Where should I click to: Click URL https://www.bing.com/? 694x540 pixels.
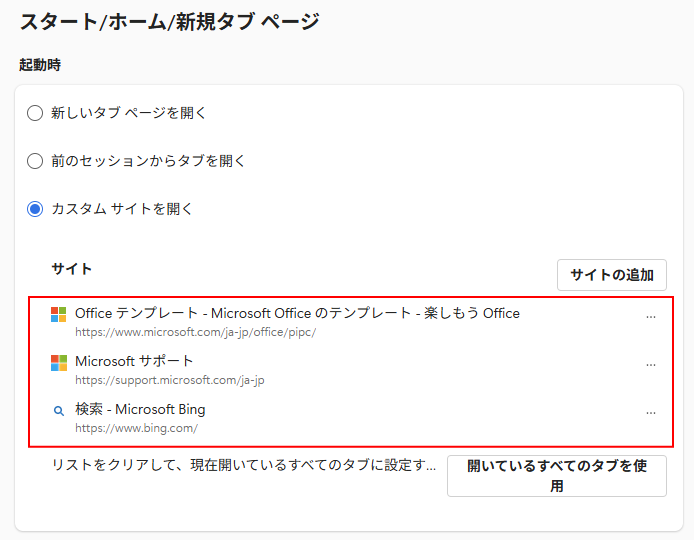(136, 428)
